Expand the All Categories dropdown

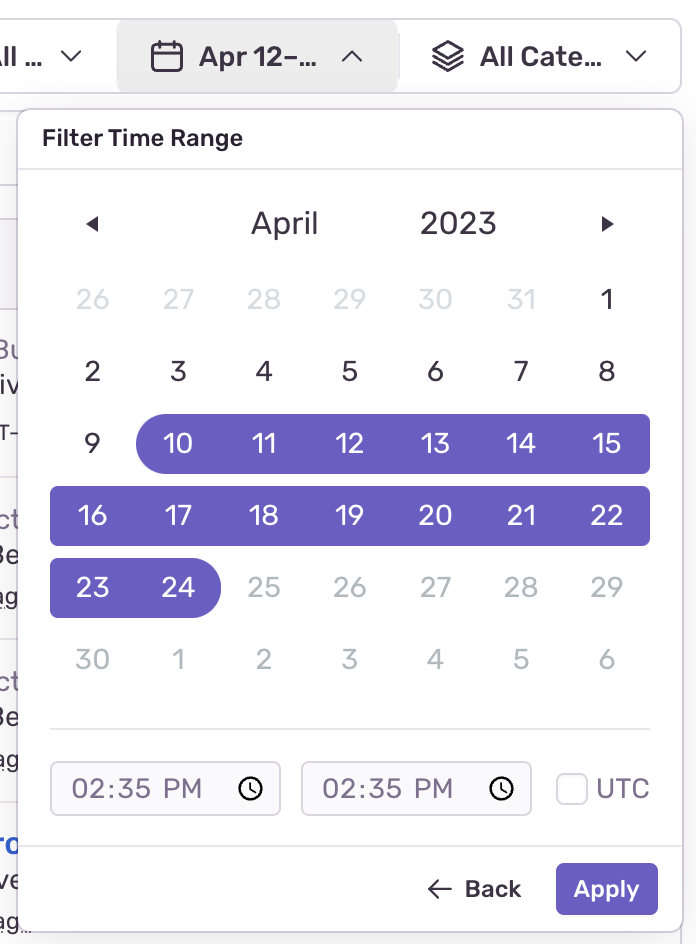coord(636,57)
